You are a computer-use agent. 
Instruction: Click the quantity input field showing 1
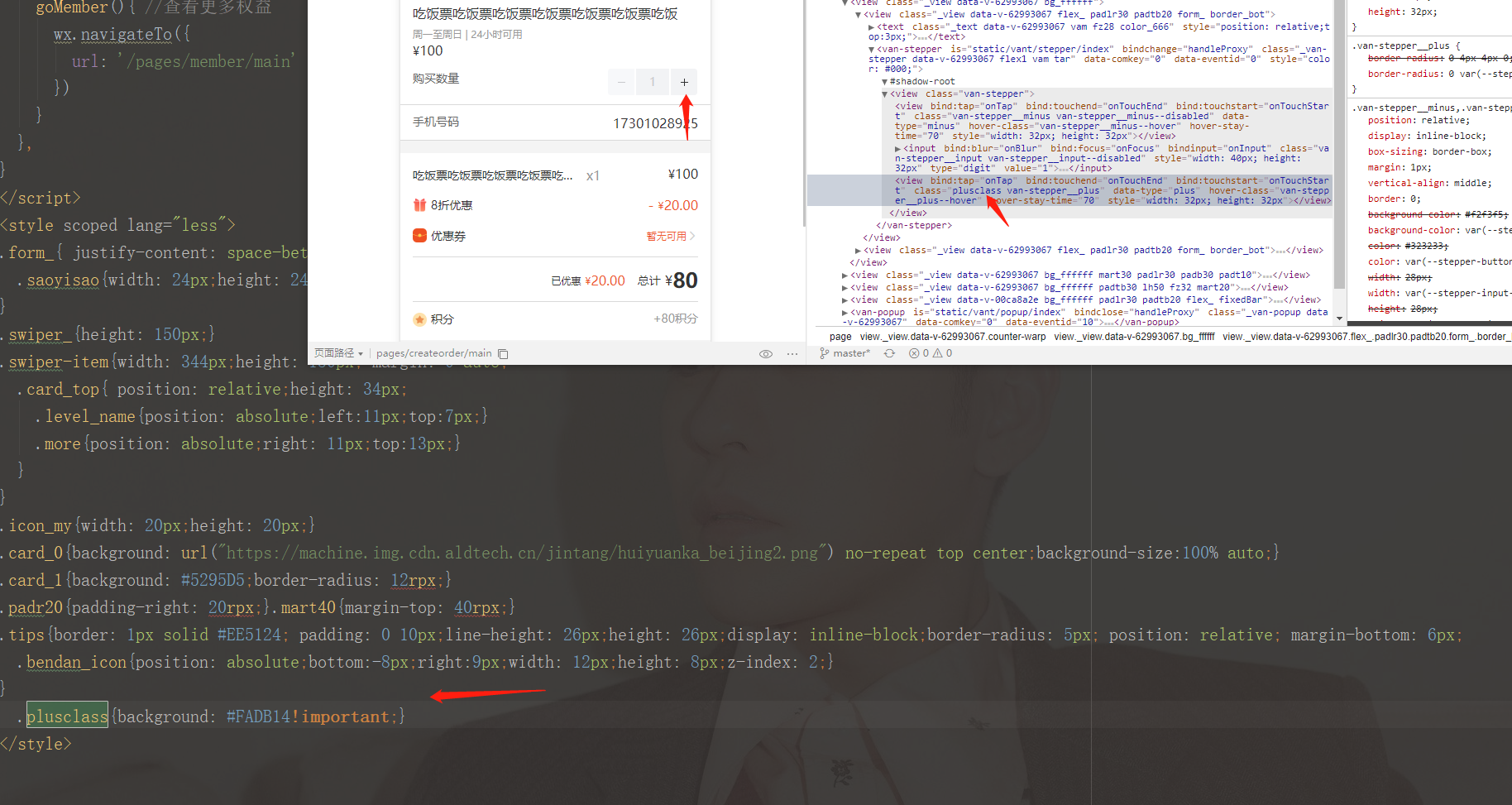(653, 82)
